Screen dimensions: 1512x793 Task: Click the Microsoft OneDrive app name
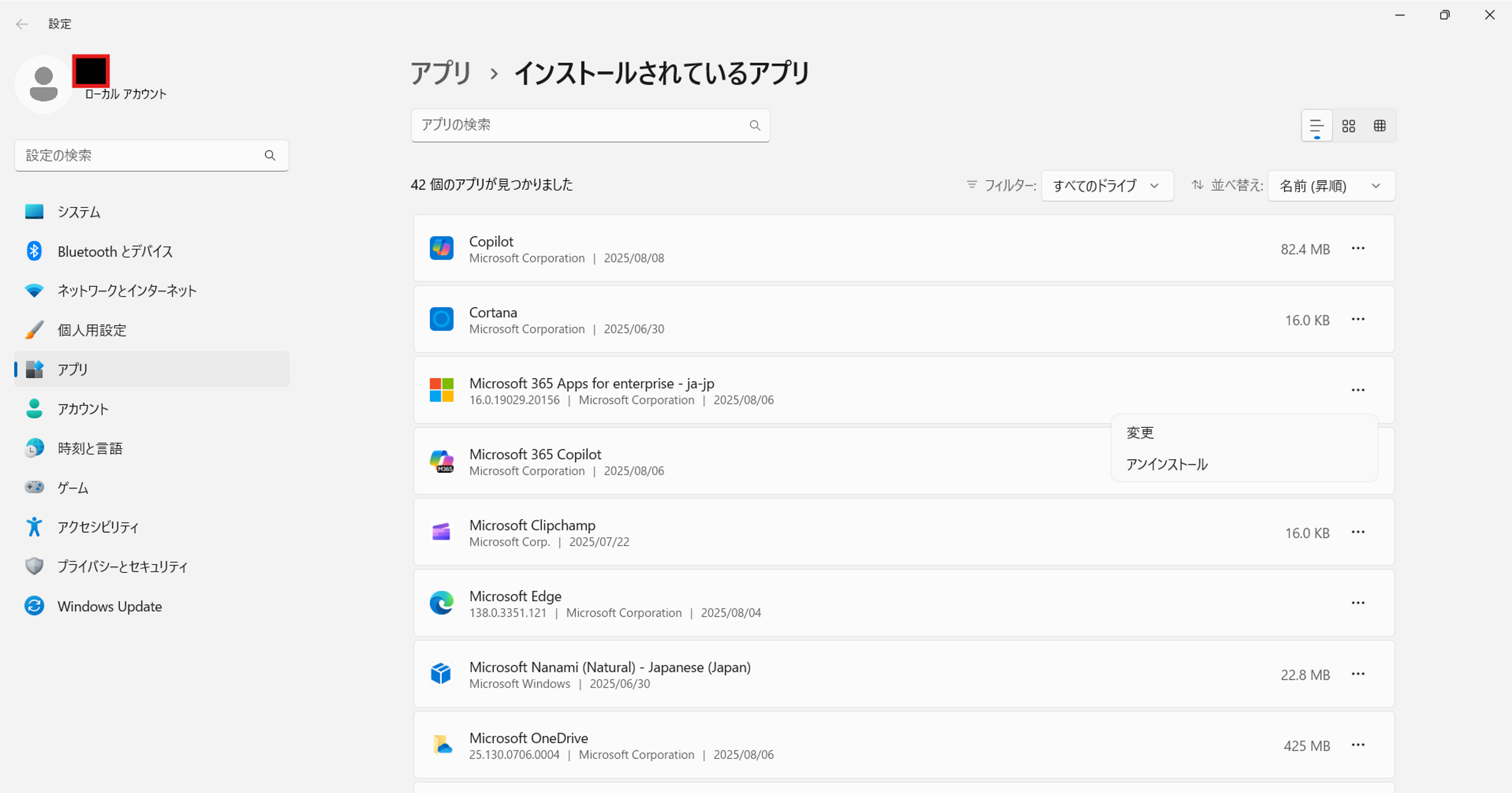click(528, 738)
